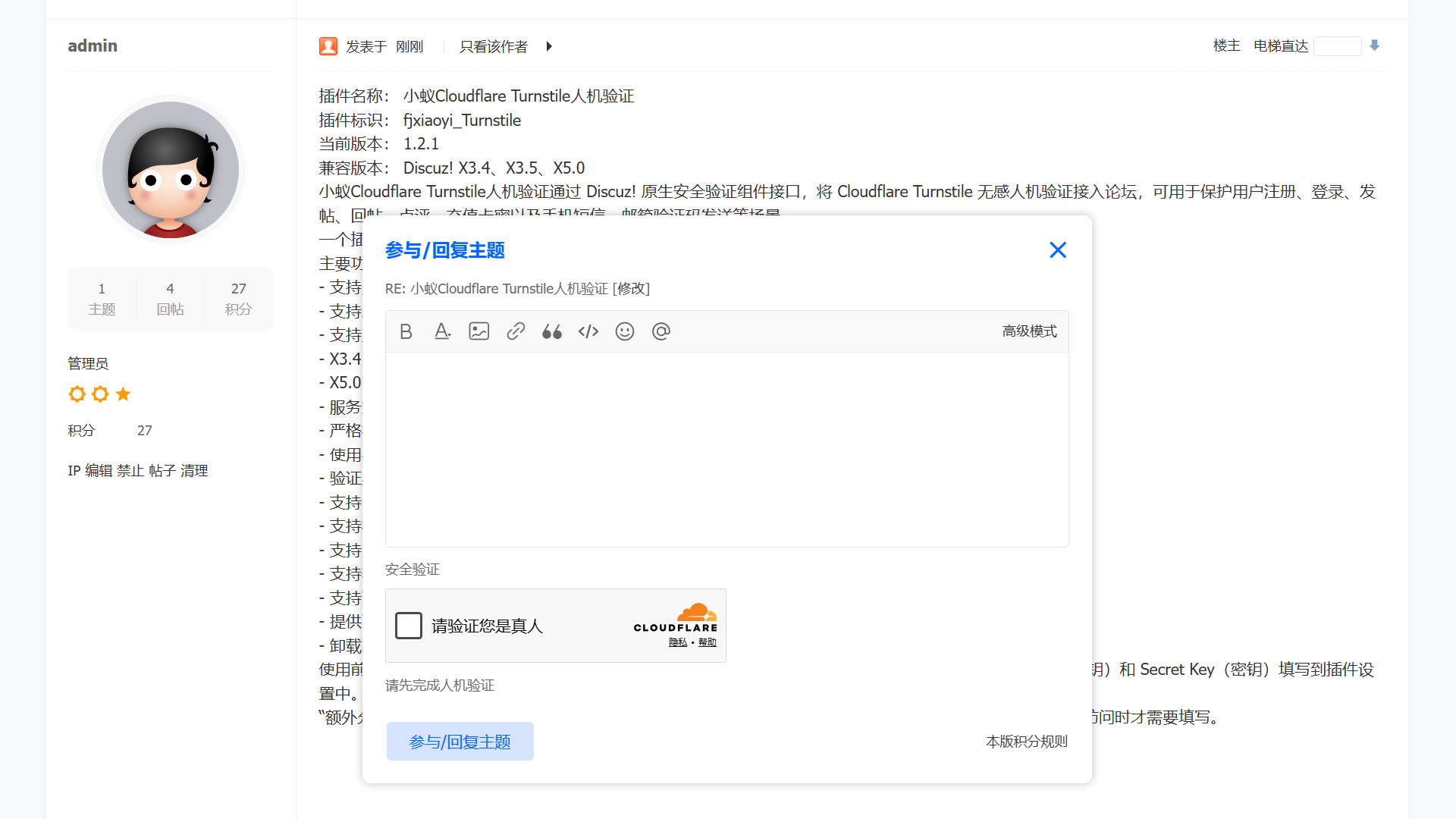The width and height of the screenshot is (1456, 819).
Task: Open 本版积分规则 link
Action: pyautogui.click(x=1027, y=742)
